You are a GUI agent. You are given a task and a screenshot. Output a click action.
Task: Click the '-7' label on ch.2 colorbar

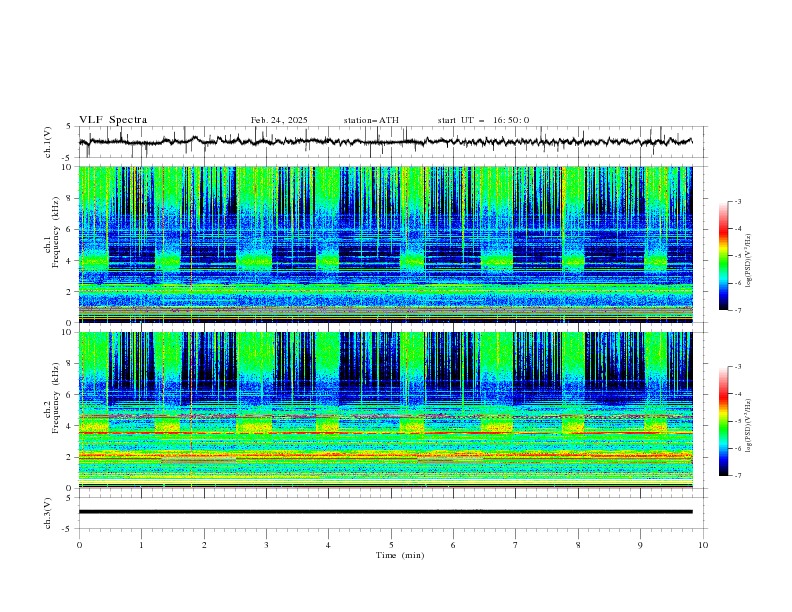point(737,475)
